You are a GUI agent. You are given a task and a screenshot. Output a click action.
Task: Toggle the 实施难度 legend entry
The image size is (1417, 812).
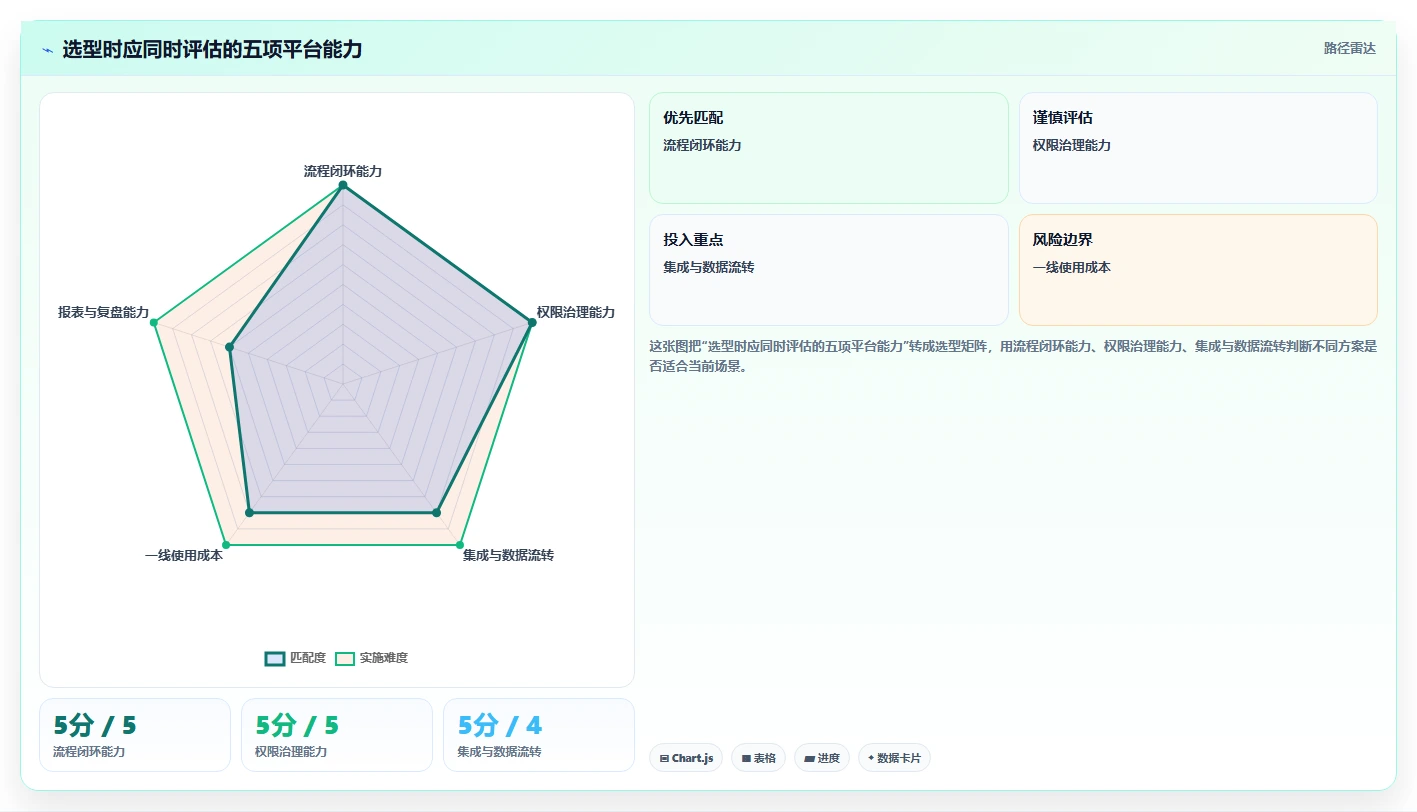click(371, 658)
